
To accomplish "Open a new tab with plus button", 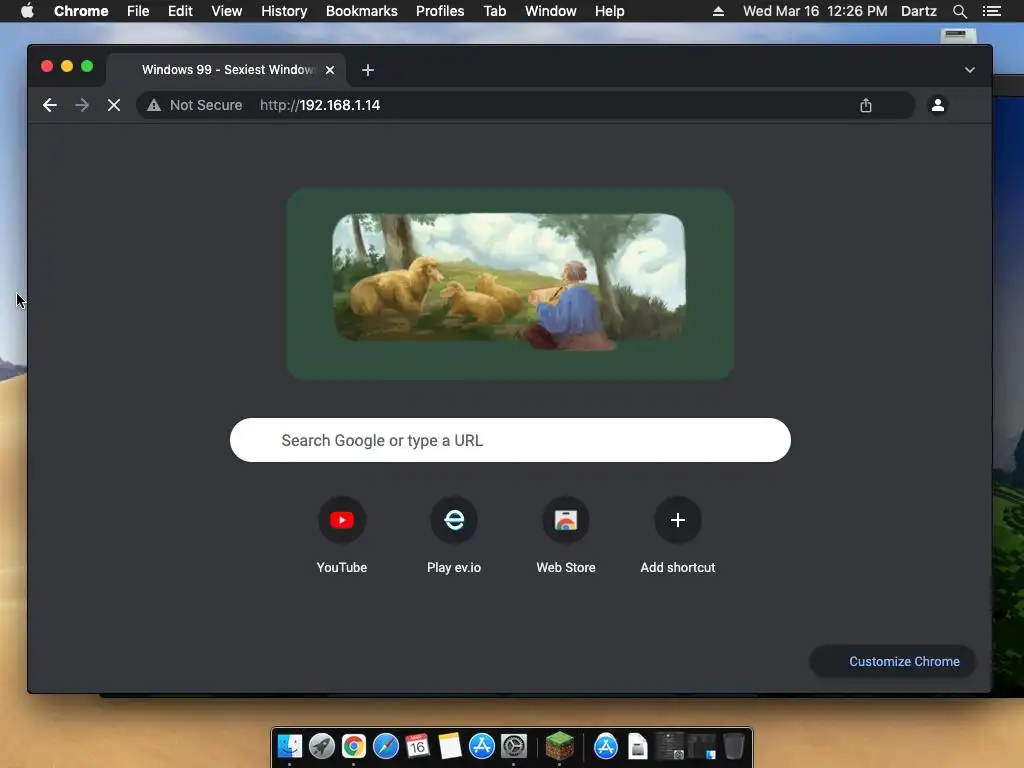I will pos(368,70).
